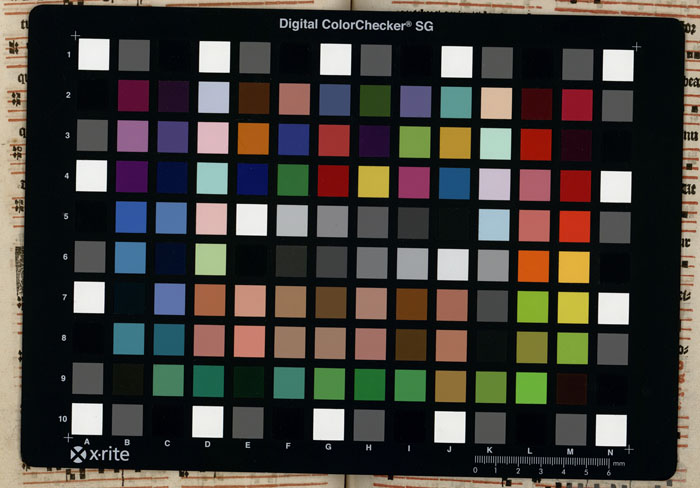Select the orange-red patch at M5
Screen dimensions: 700x488
click(x=575, y=227)
